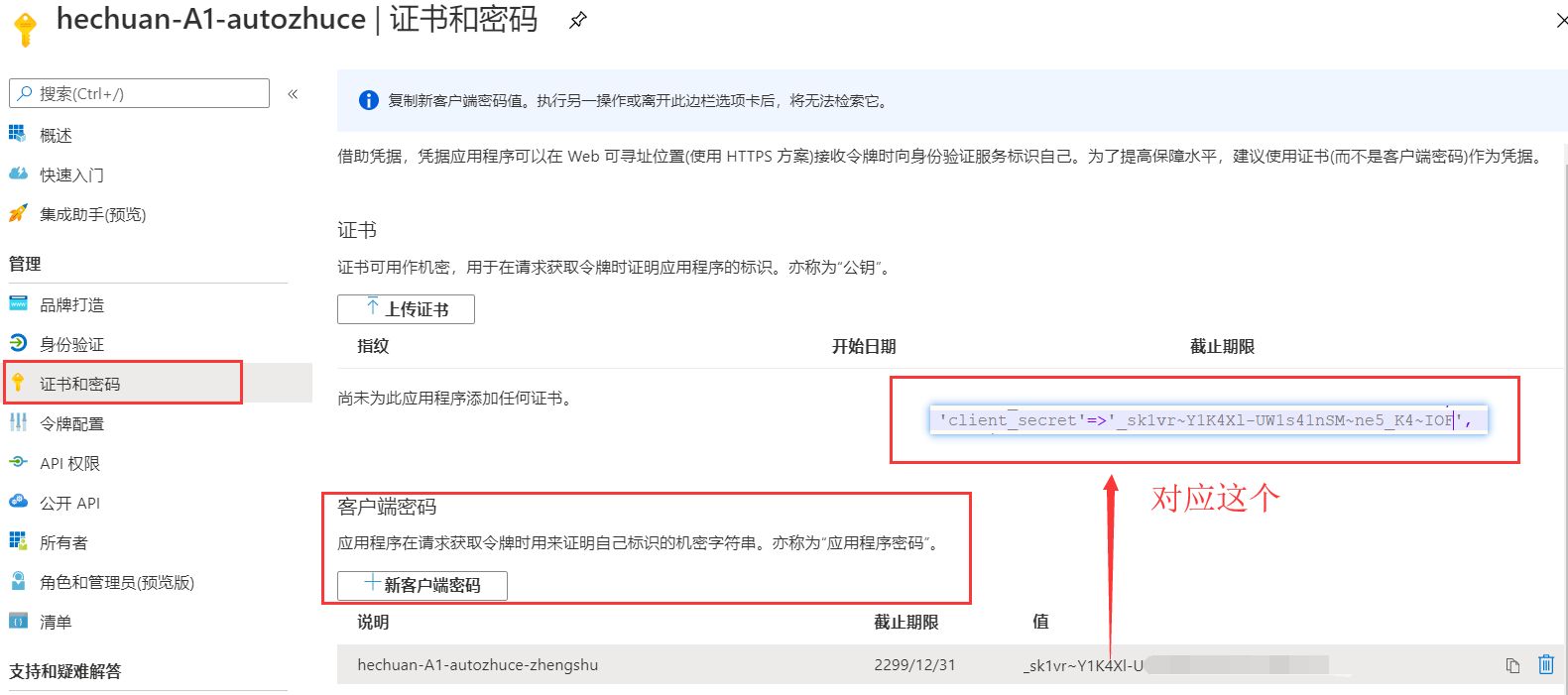This screenshot has height=695, width=1568.
Task: Click the 管理 sidebar group heading
Action: tap(25, 264)
